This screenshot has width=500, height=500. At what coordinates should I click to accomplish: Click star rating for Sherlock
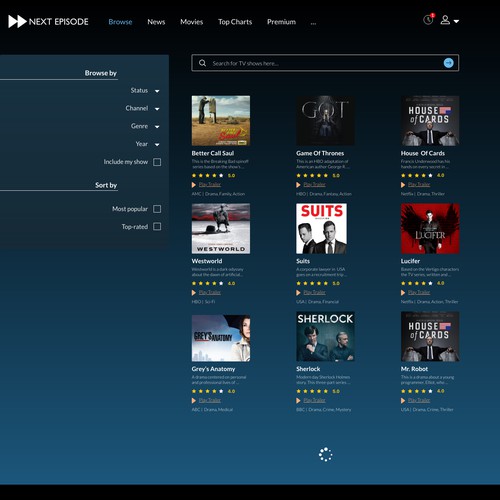pos(312,391)
